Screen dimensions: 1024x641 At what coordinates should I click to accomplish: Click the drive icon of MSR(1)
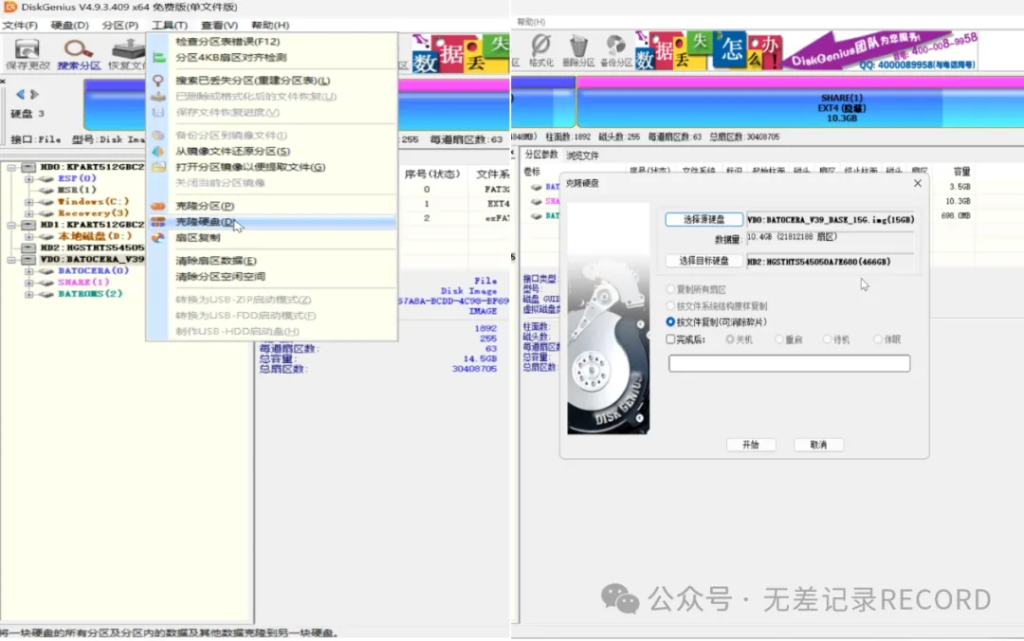click(x=46, y=190)
